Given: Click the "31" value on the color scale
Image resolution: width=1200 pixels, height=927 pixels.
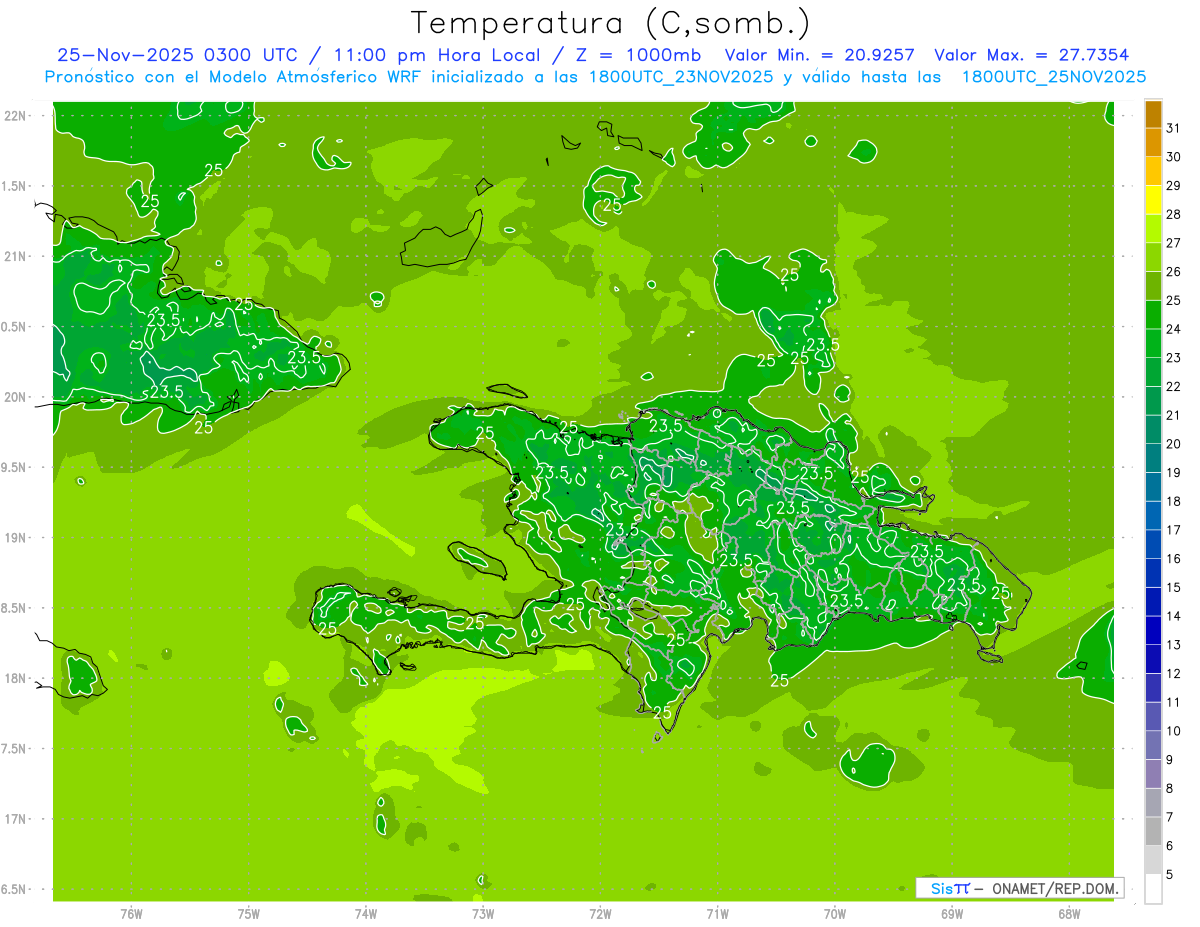Looking at the screenshot, I should (x=1174, y=129).
